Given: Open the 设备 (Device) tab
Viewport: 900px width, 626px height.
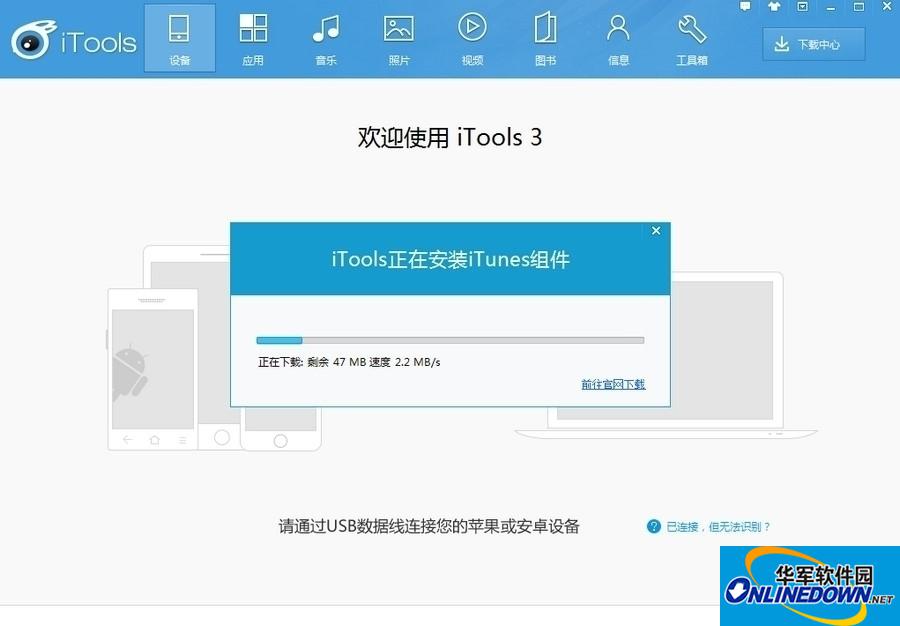Looking at the screenshot, I should [x=180, y=38].
